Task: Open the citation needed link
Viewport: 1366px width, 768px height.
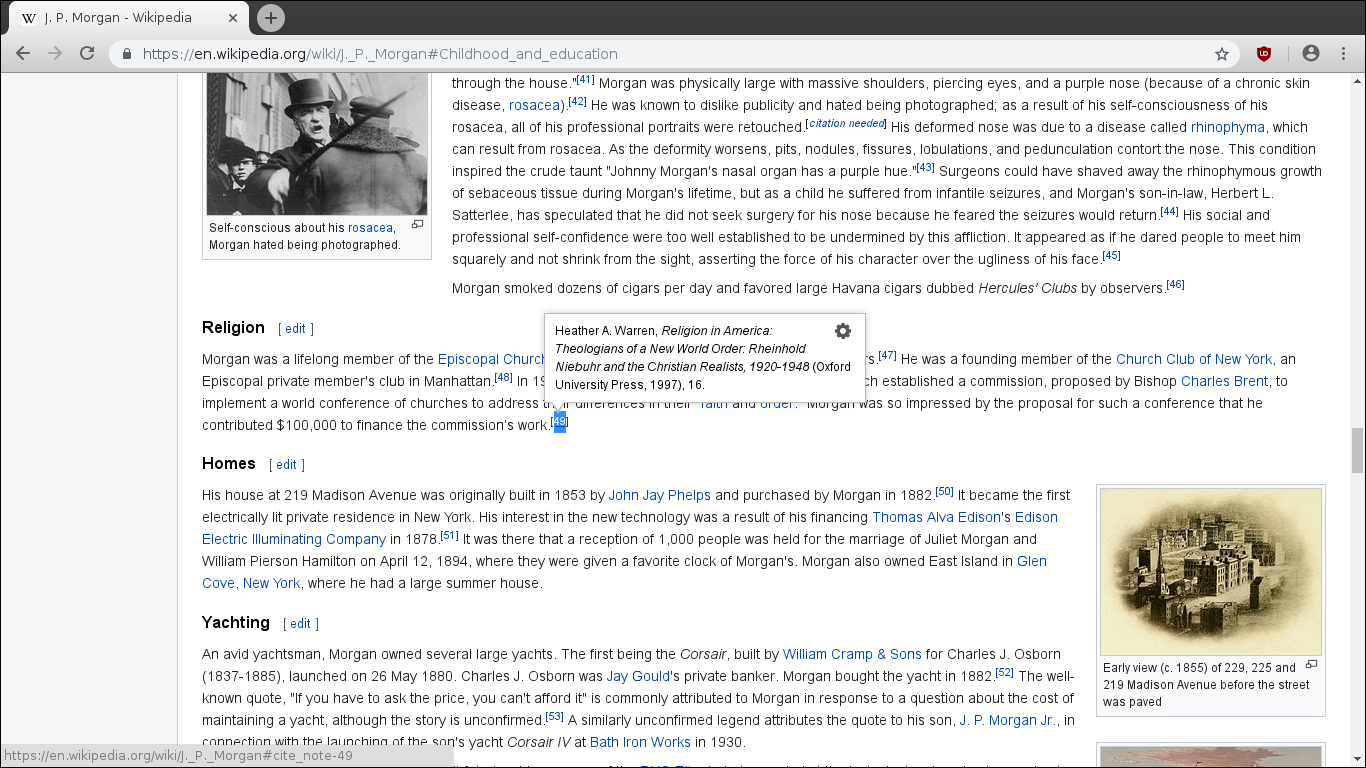Action: pyautogui.click(x=847, y=123)
